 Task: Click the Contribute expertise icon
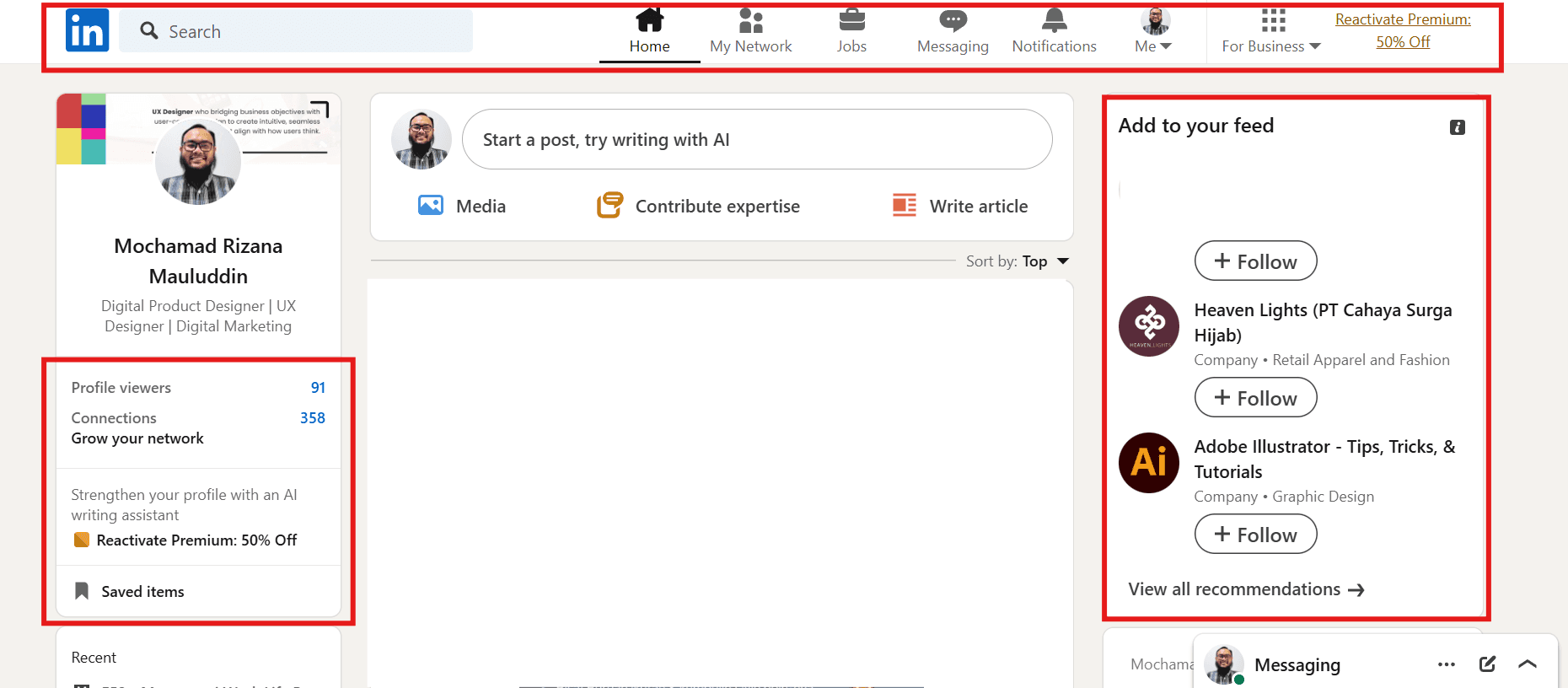pyautogui.click(x=609, y=205)
